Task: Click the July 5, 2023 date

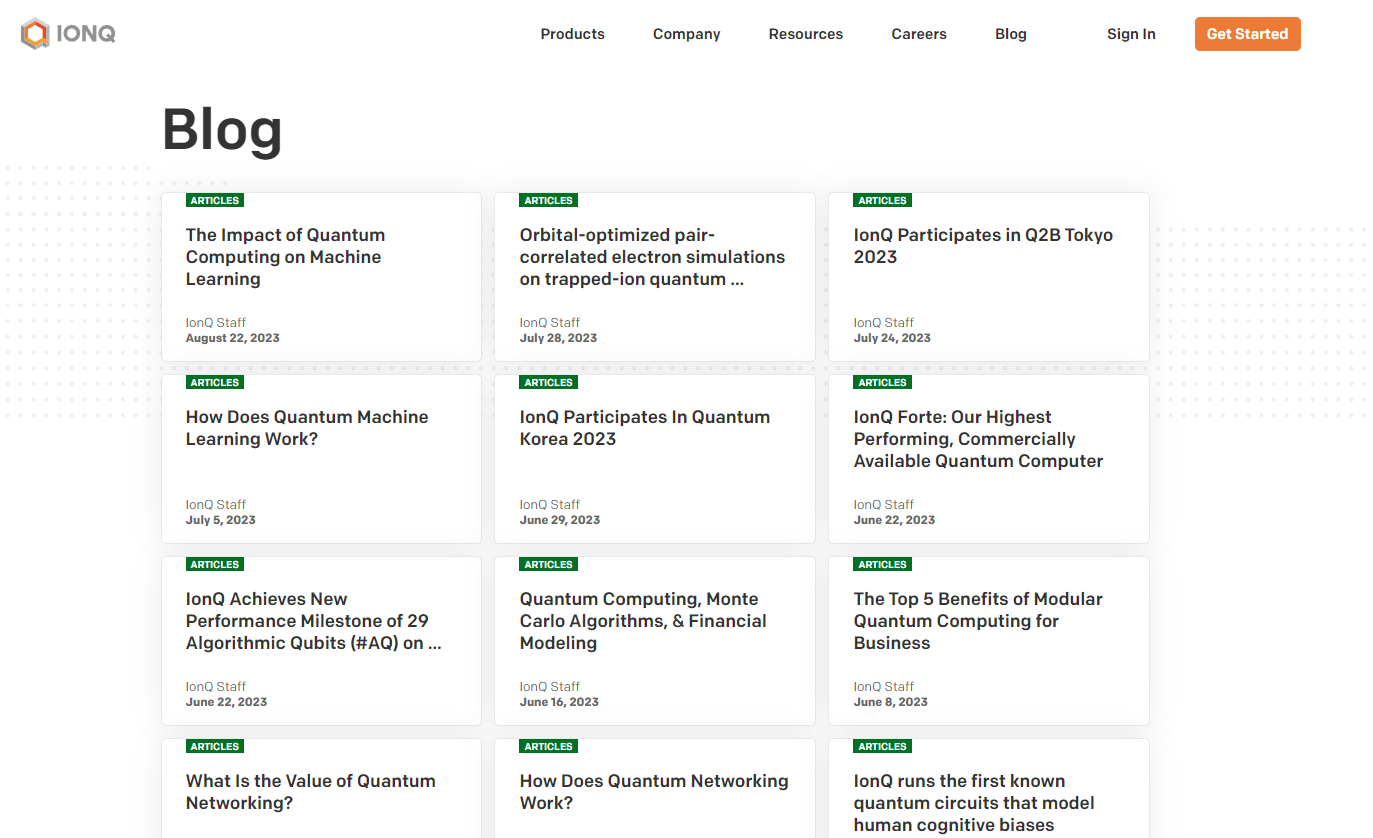Action: coord(221,520)
